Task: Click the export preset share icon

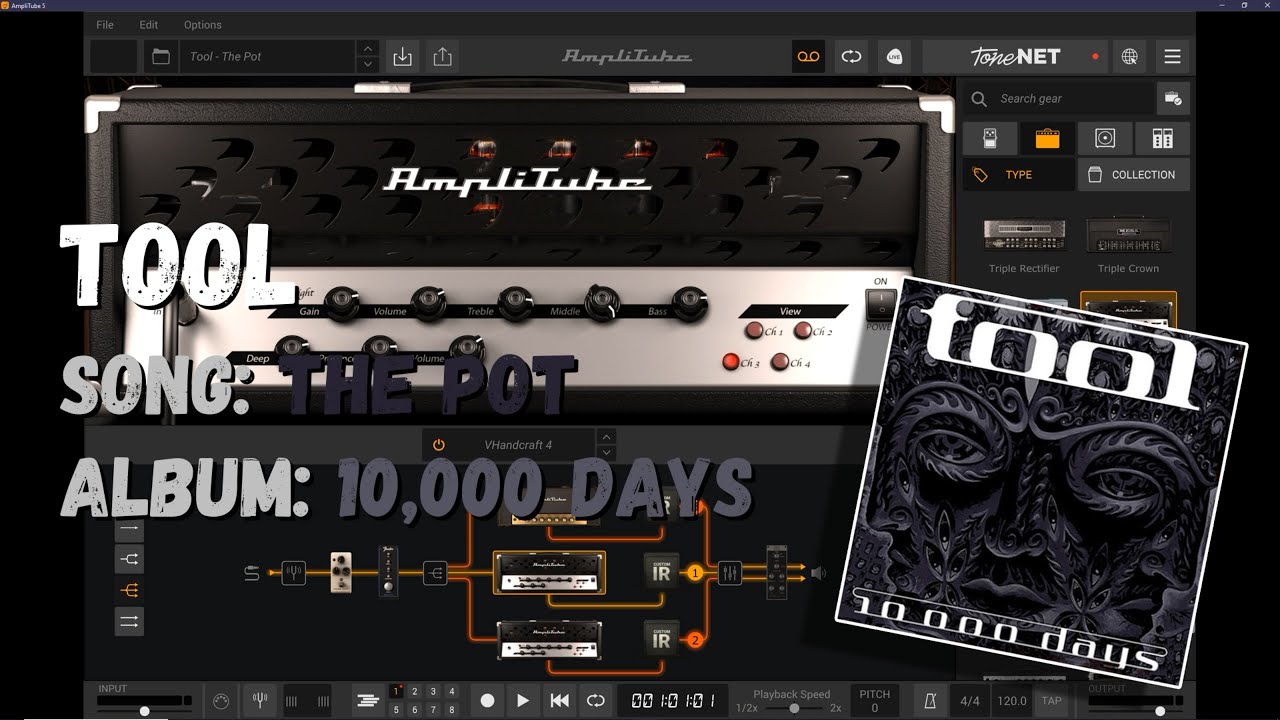Action: (x=442, y=57)
